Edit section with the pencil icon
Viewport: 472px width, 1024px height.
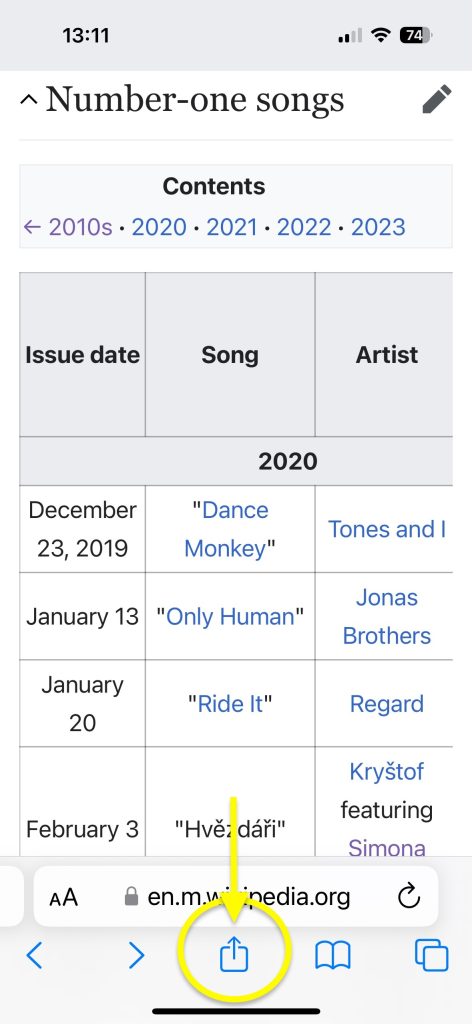436,99
